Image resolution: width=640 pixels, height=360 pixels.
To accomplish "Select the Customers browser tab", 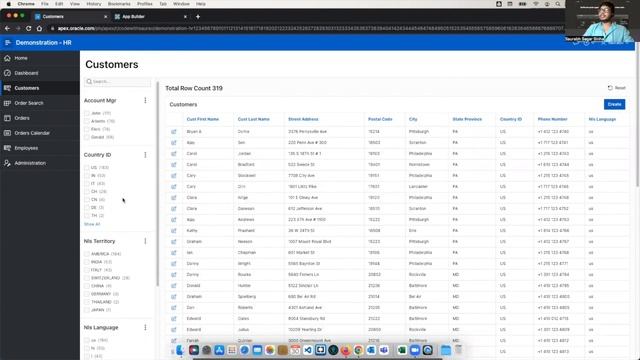I will [71, 17].
